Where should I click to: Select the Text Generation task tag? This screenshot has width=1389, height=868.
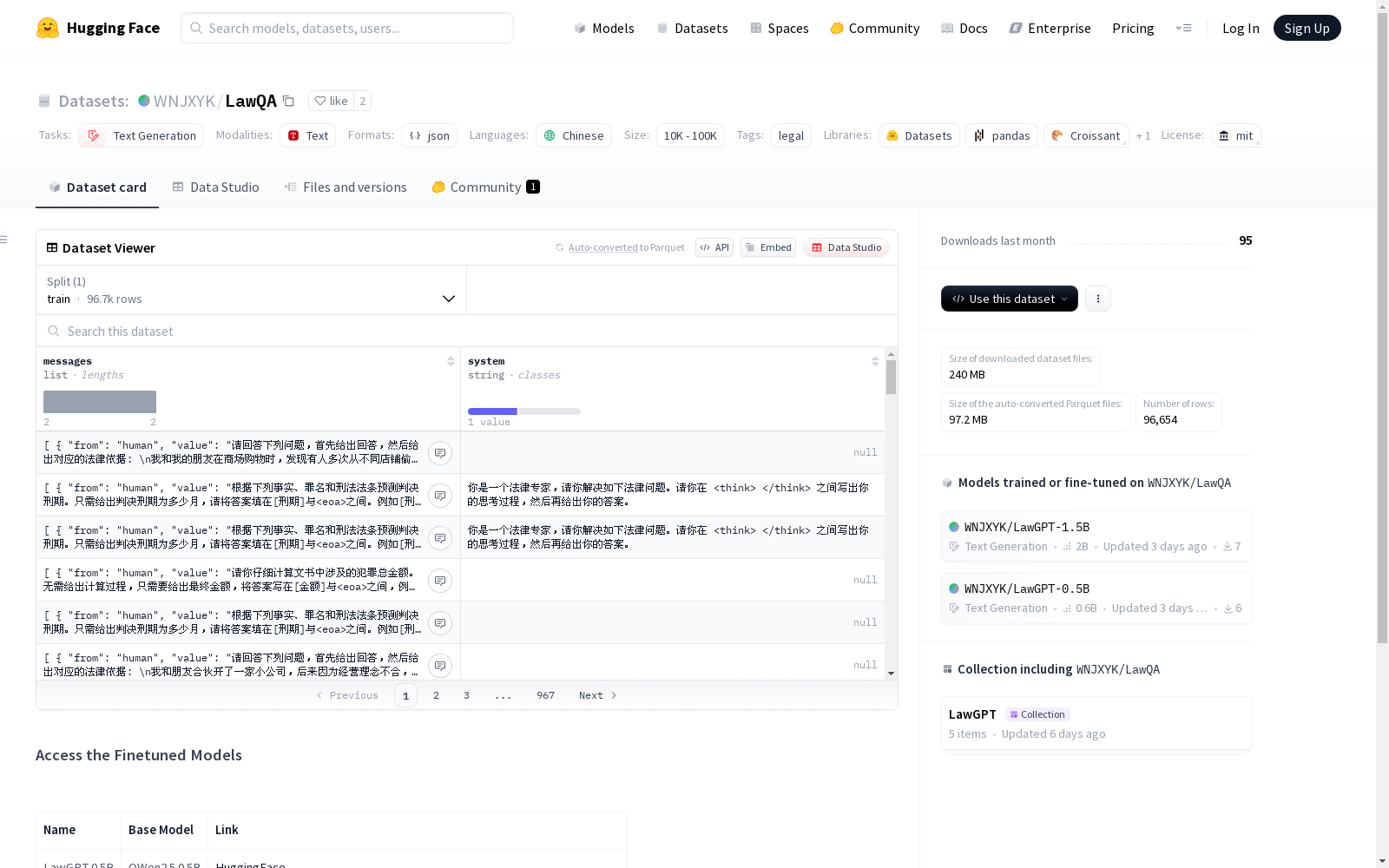[x=141, y=135]
